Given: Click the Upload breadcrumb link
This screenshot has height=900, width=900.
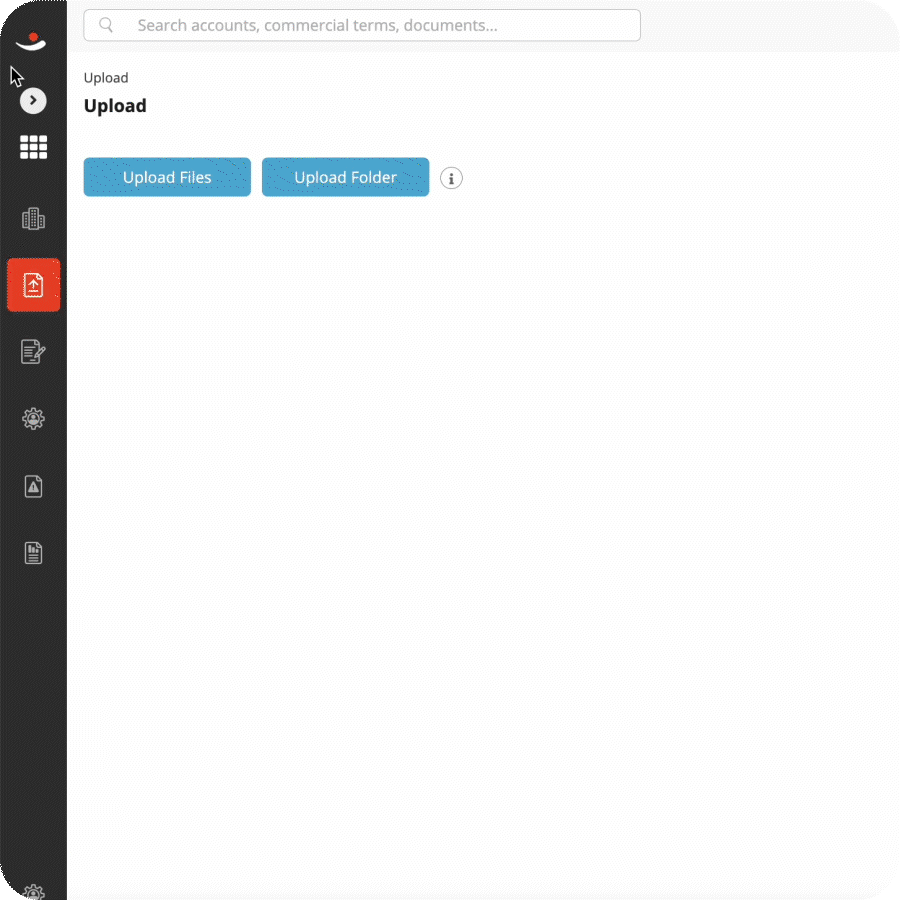Looking at the screenshot, I should coord(106,78).
